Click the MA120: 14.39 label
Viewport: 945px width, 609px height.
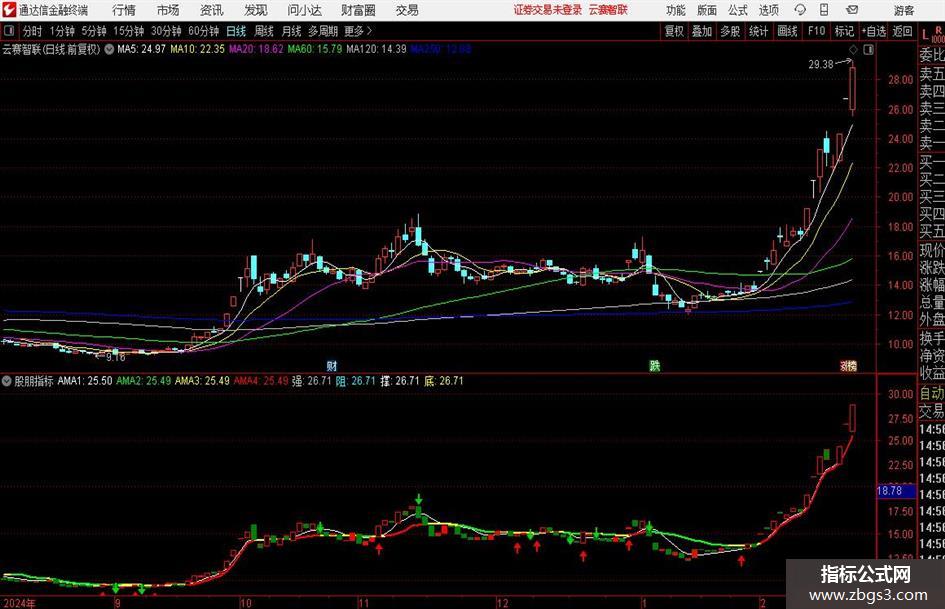376,49
